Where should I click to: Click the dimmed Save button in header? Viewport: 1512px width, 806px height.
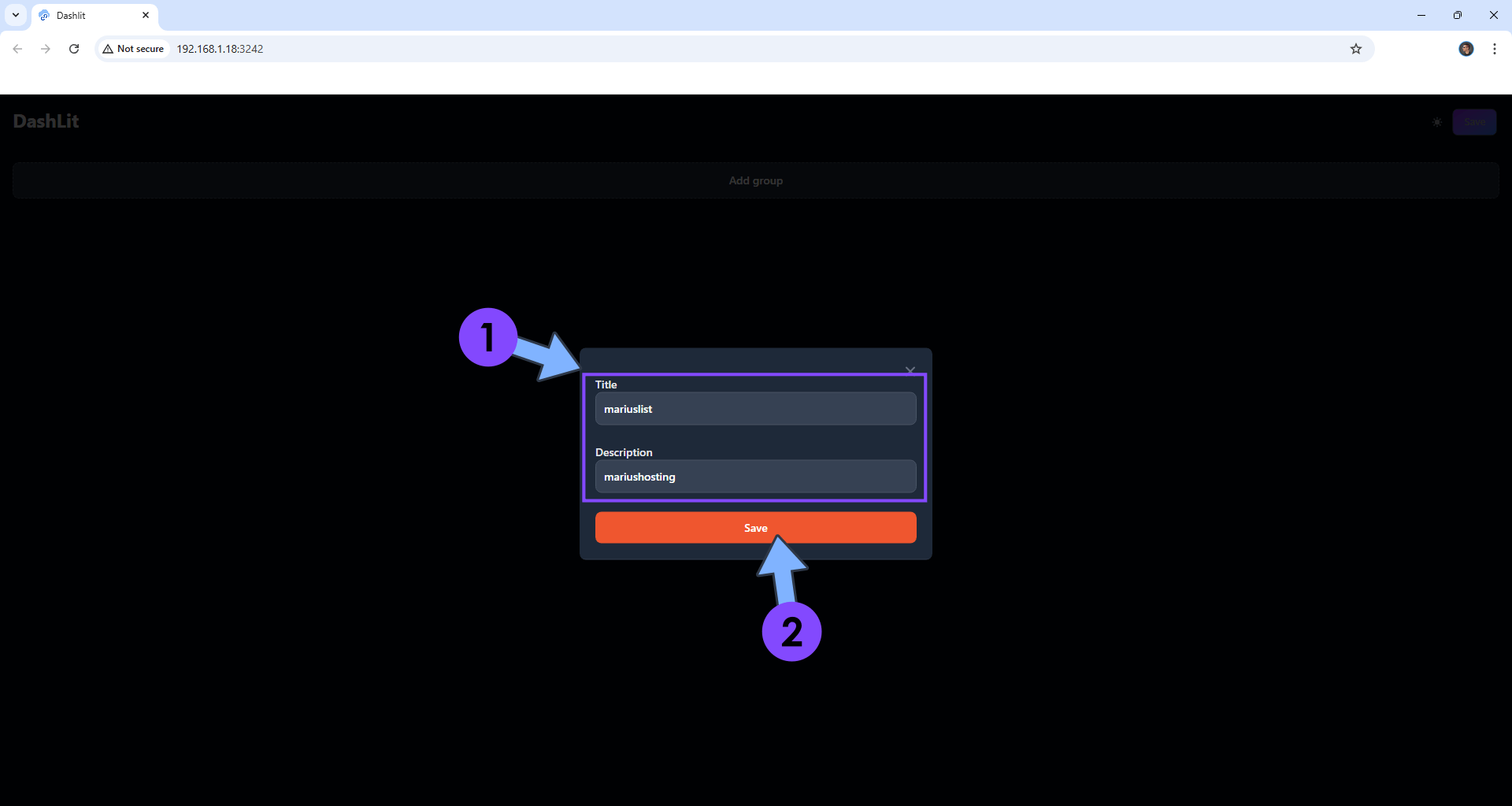tap(1474, 122)
